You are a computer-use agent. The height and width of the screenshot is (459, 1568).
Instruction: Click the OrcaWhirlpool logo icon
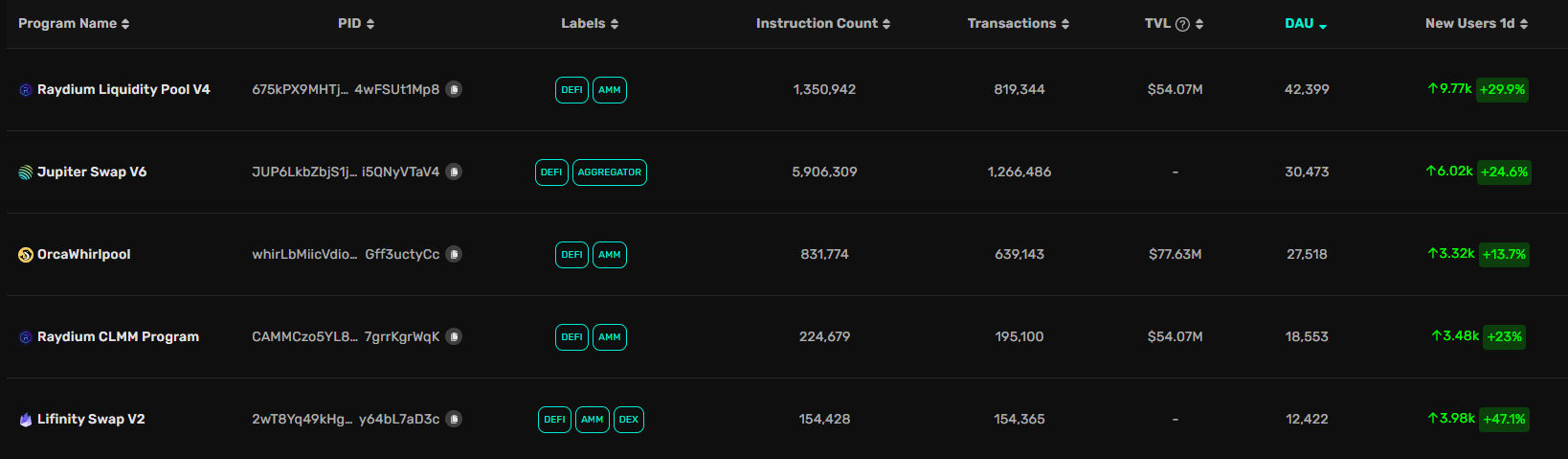[26, 255]
